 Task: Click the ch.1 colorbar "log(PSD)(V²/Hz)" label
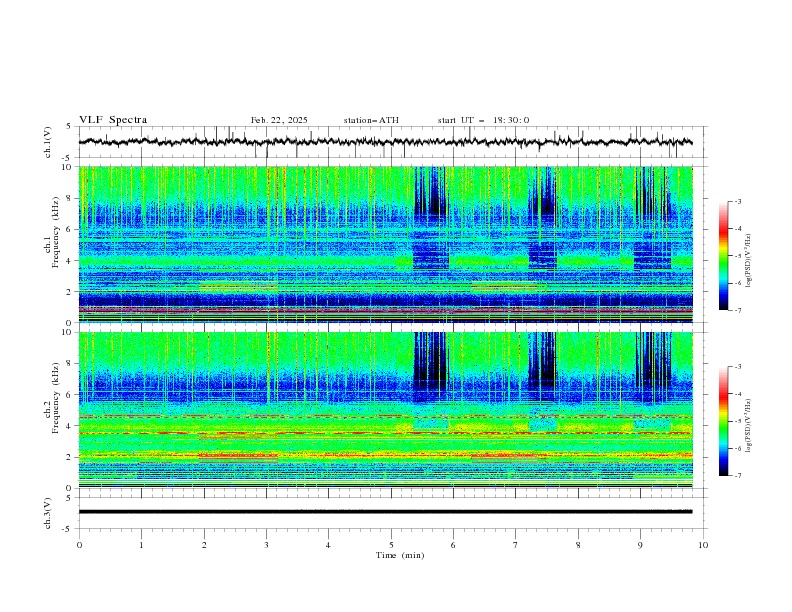(748, 261)
